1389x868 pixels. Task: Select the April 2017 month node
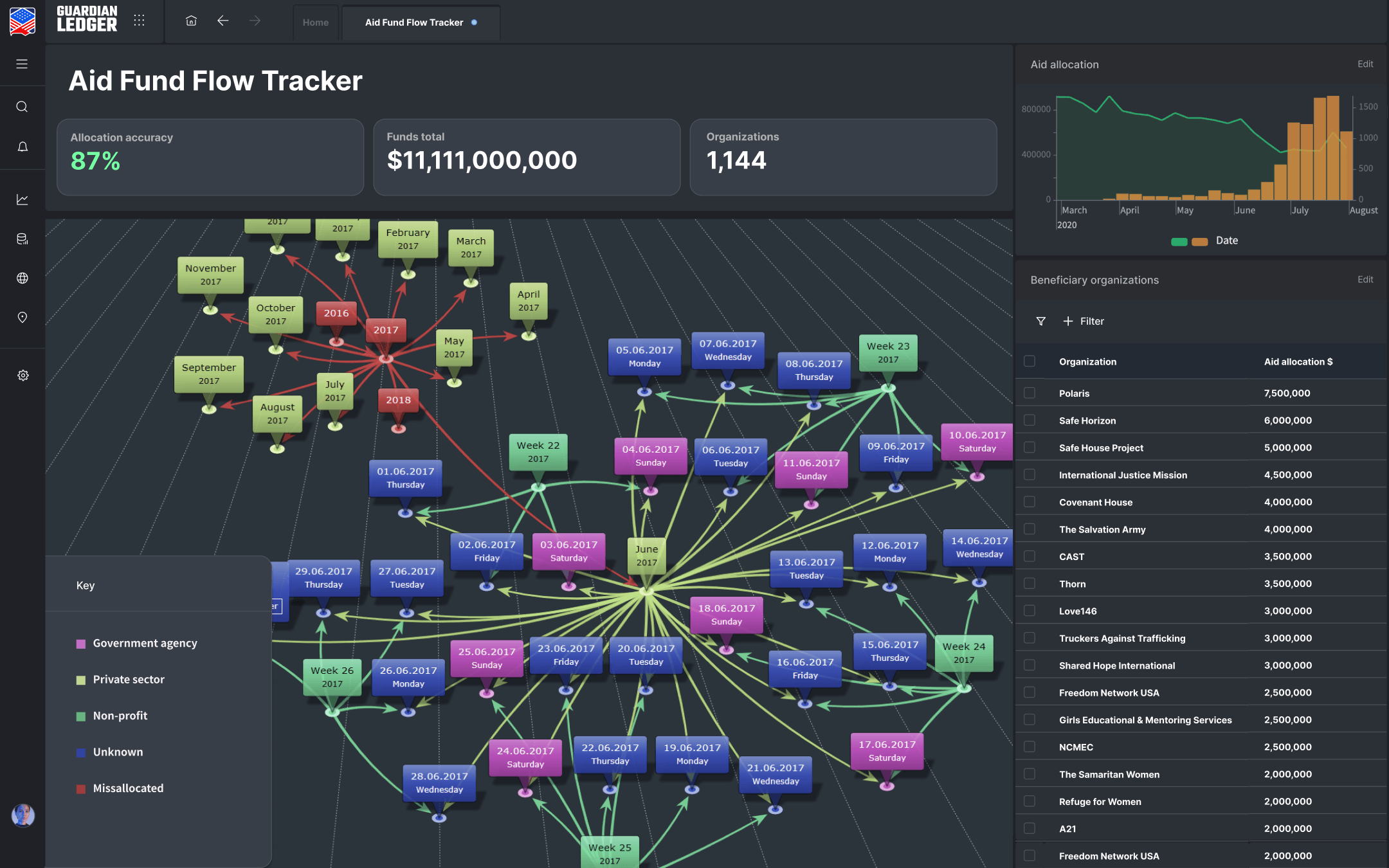pyautogui.click(x=529, y=300)
